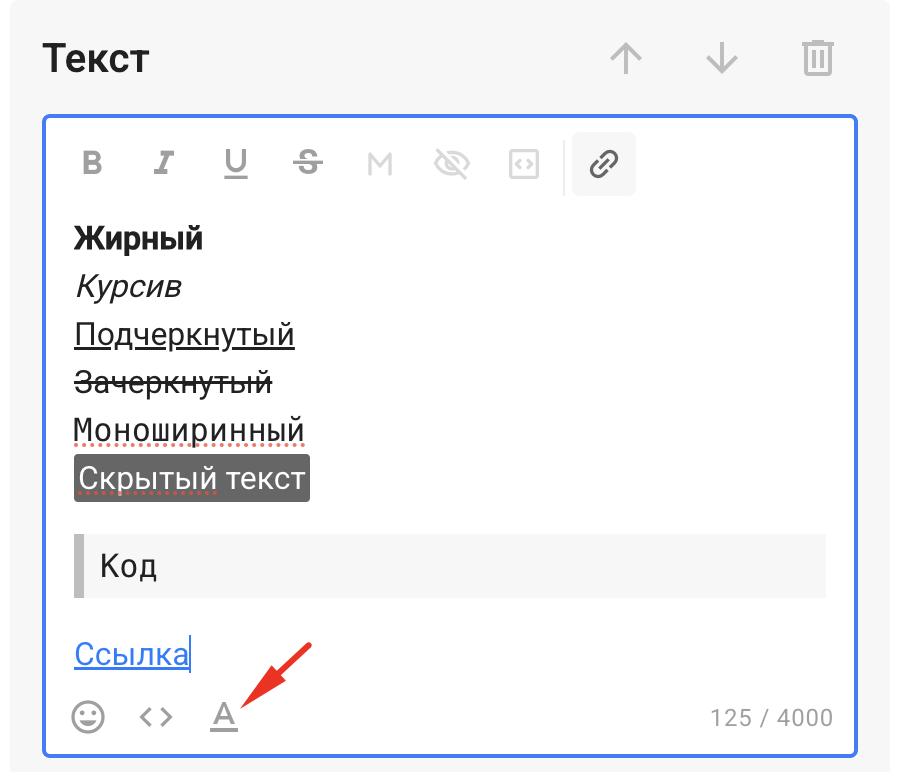Insert code block from toolbar
Viewport: 900px width, 772px height.
[524, 163]
